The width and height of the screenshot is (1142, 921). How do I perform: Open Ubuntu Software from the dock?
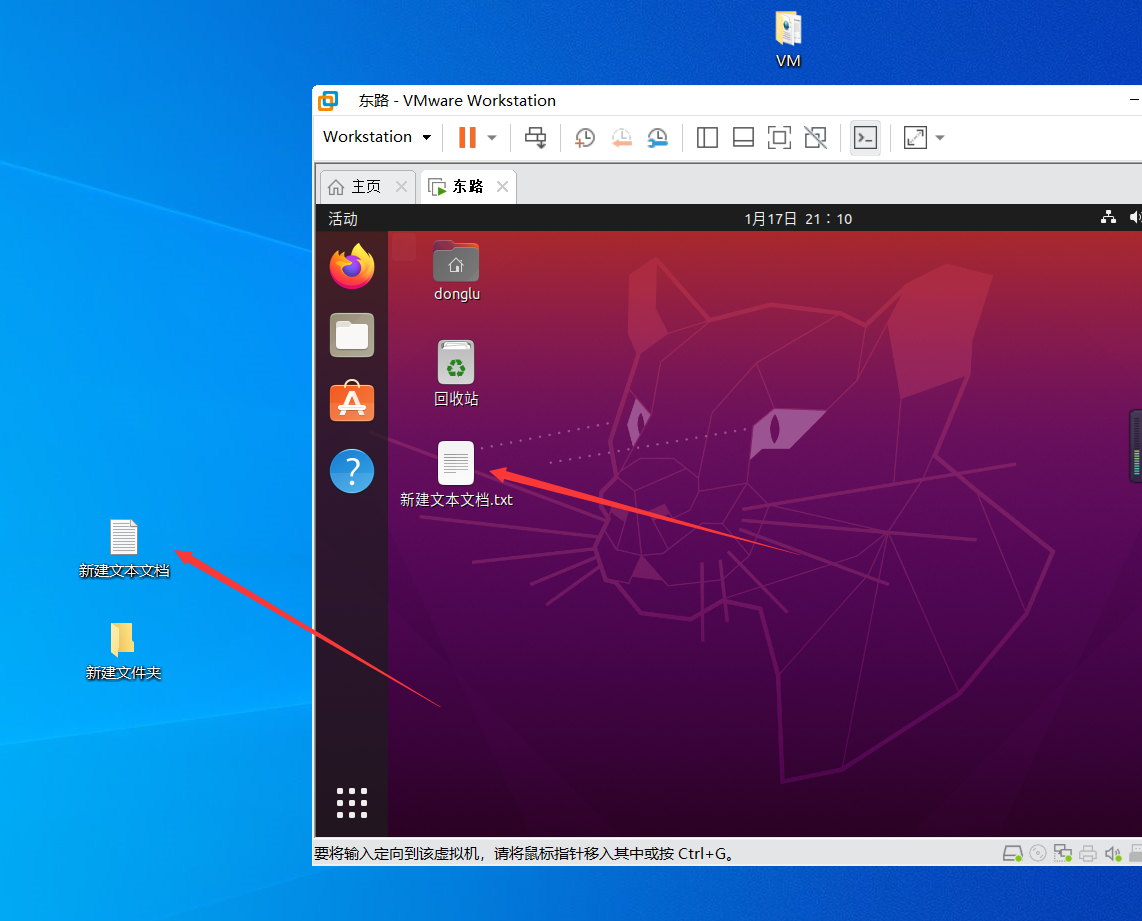tap(352, 402)
